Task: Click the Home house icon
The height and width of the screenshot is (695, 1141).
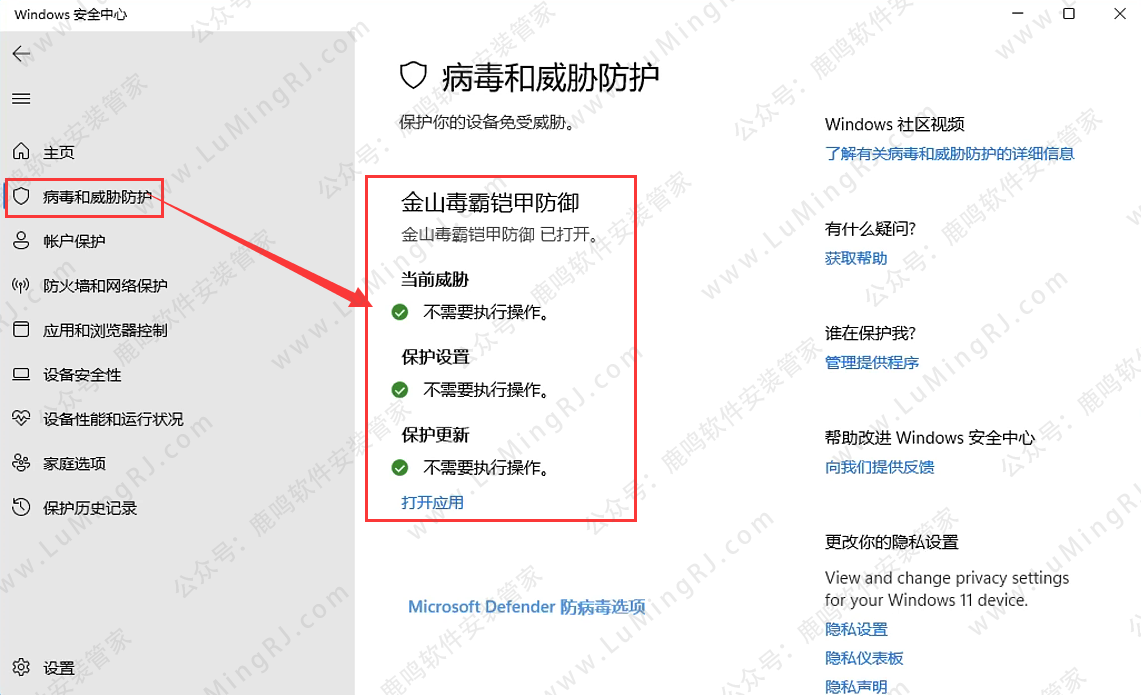Action: [x=21, y=152]
